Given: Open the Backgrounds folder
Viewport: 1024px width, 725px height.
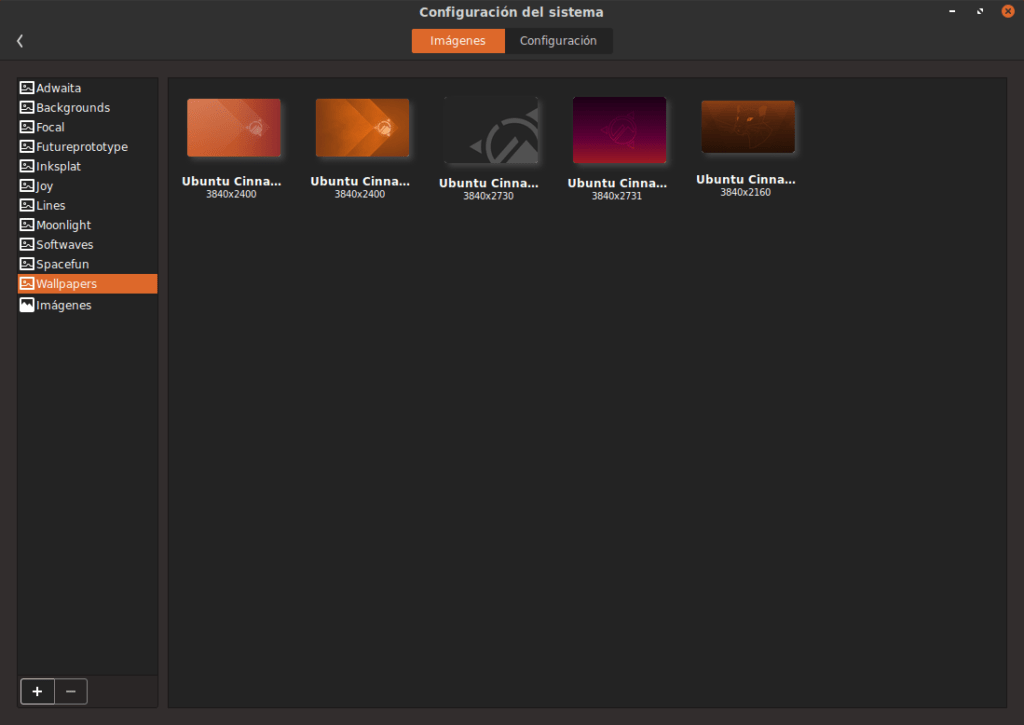Looking at the screenshot, I should [x=73, y=108].
